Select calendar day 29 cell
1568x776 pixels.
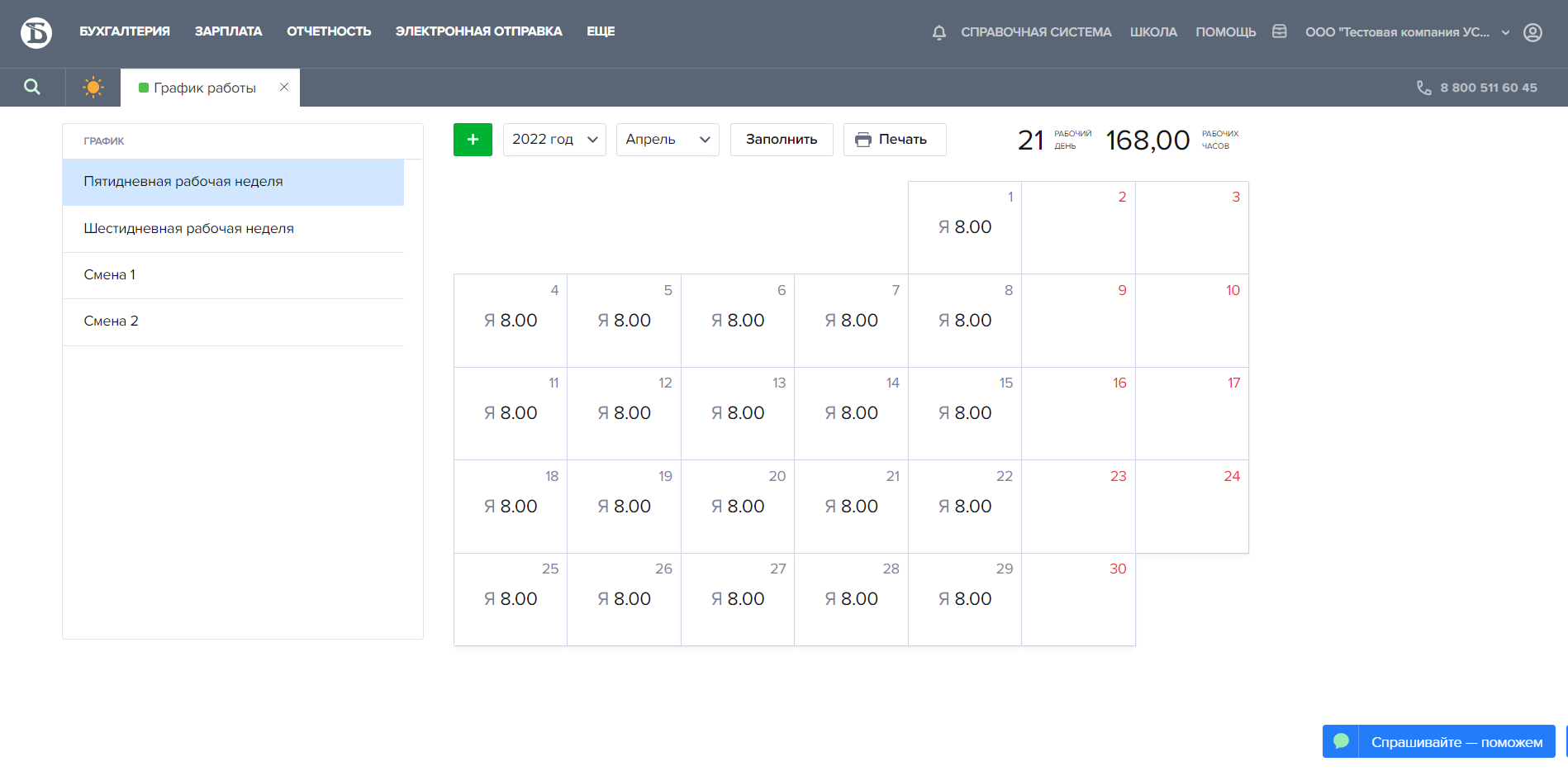pyautogui.click(x=965, y=600)
